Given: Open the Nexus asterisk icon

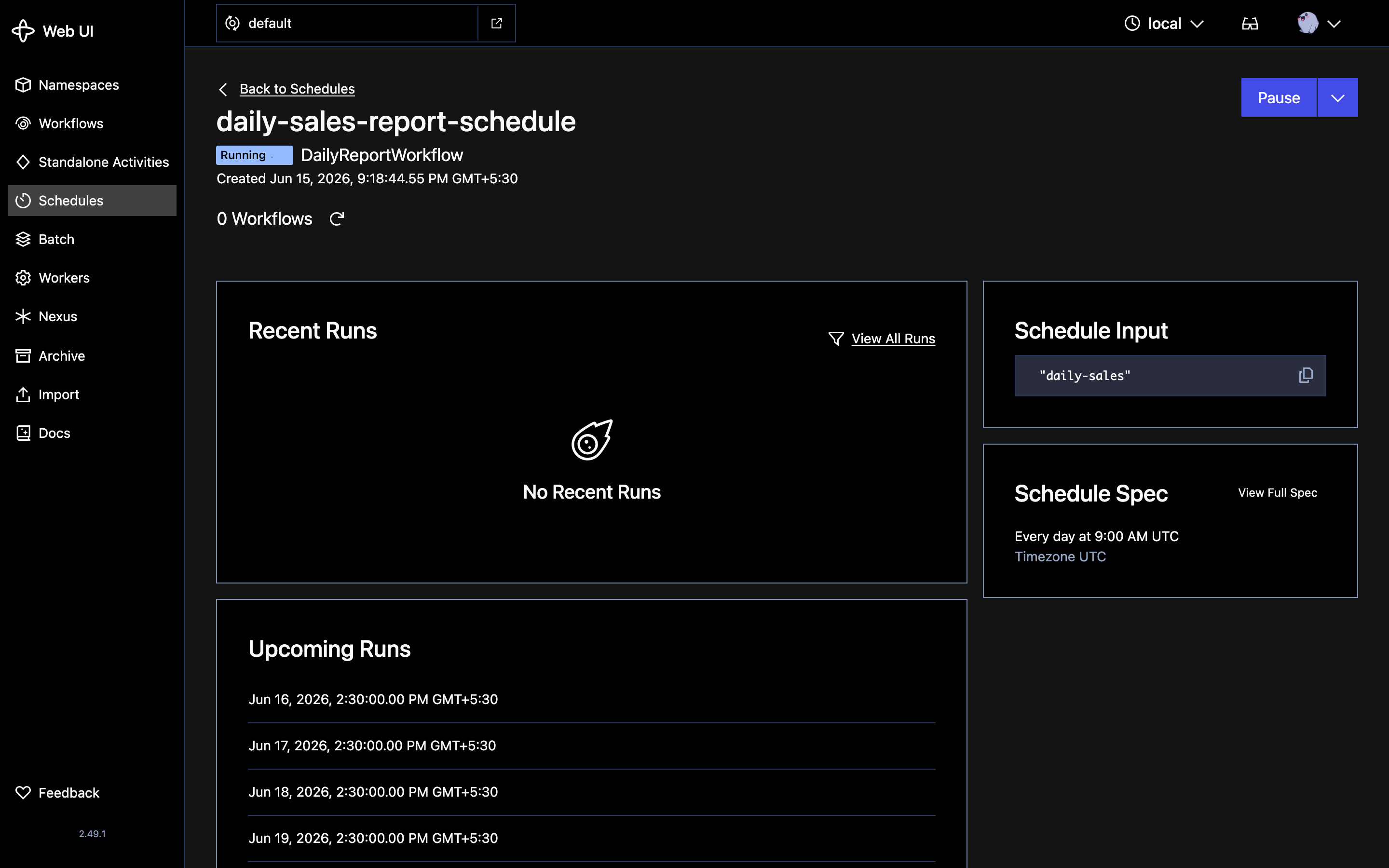Looking at the screenshot, I should 23,316.
